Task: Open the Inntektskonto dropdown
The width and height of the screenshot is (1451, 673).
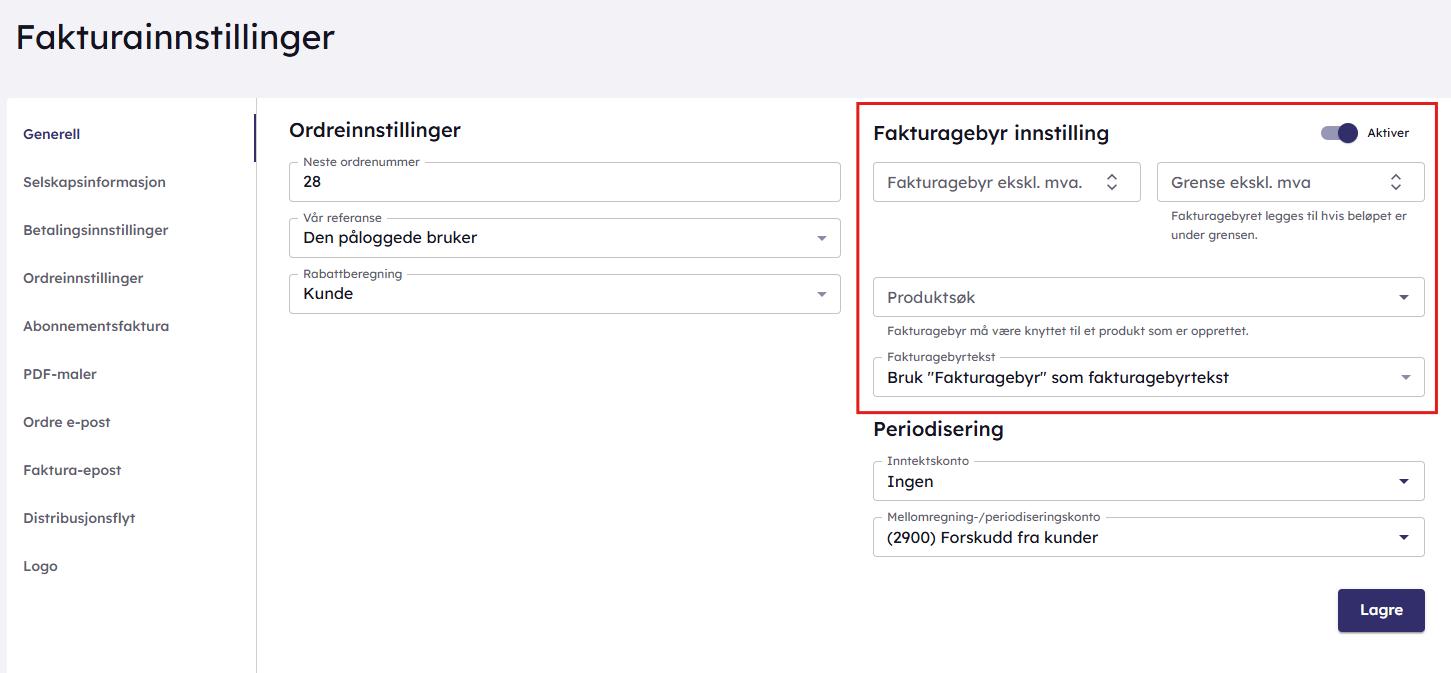Action: [x=1404, y=481]
